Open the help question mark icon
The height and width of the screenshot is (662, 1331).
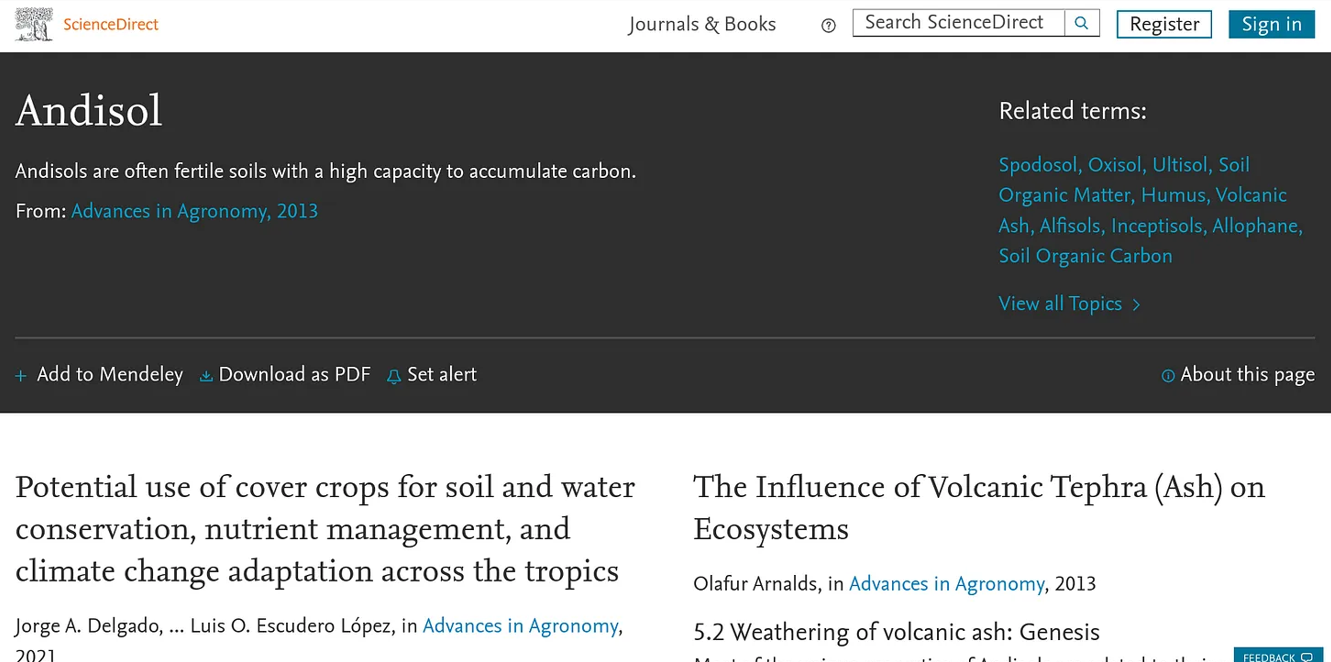(x=828, y=26)
